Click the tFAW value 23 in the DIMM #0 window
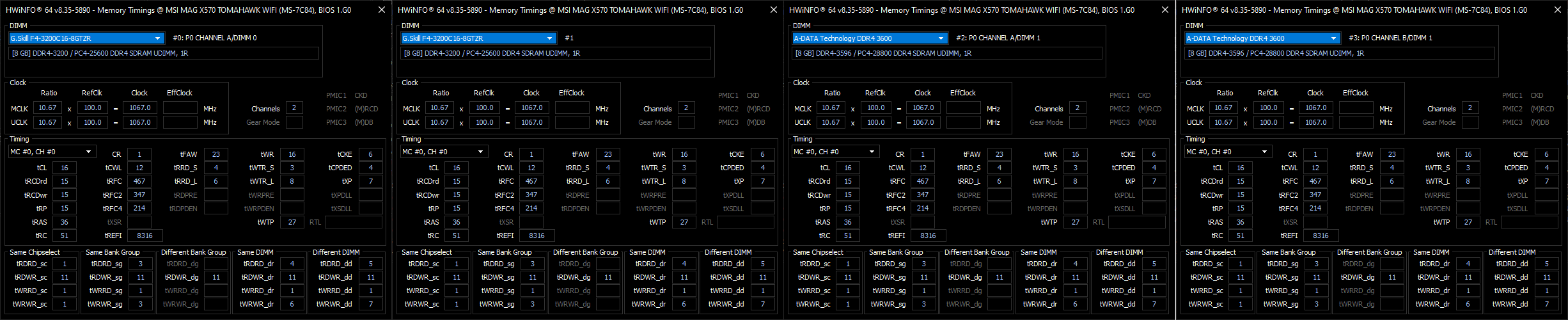The image size is (1568, 320). (216, 154)
